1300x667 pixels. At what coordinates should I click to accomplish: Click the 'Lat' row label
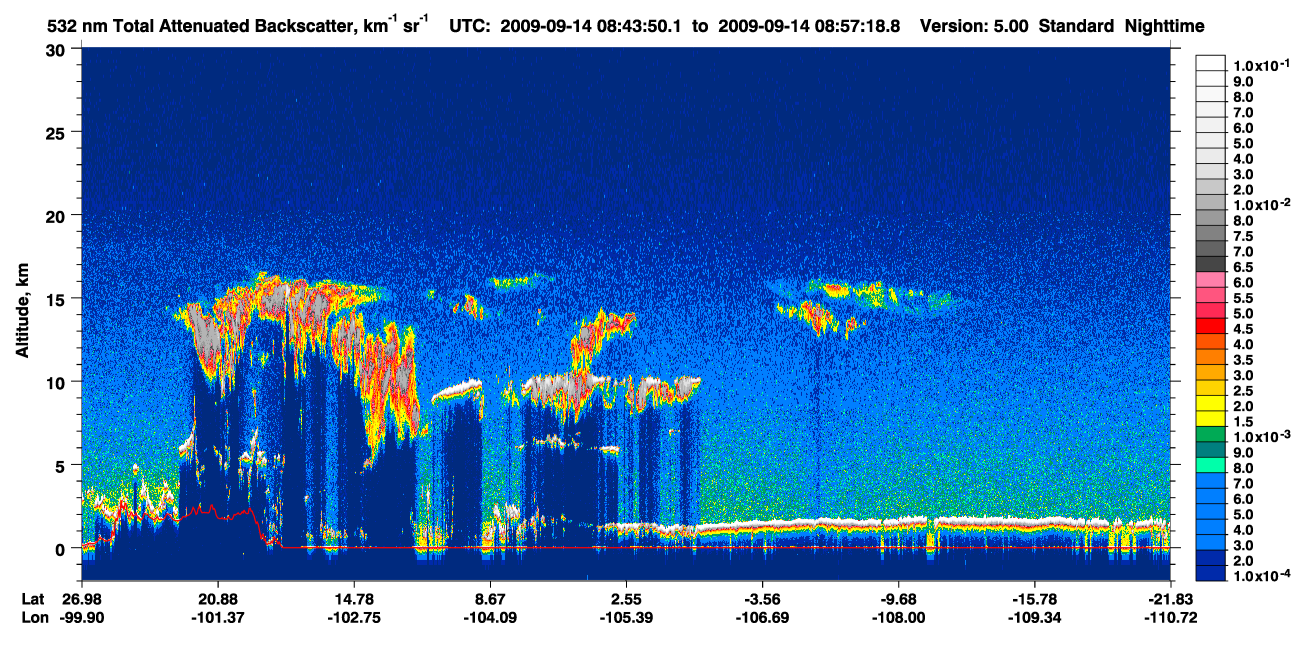[x=33, y=599]
